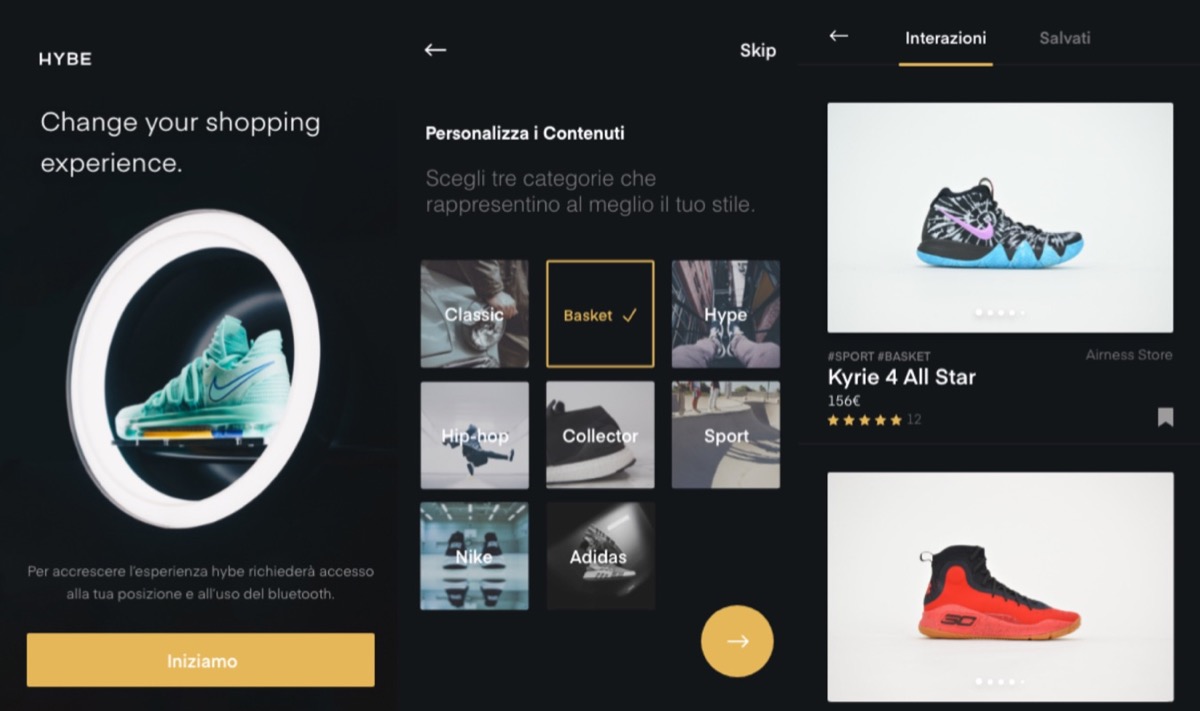Deselect the checked Basket category
This screenshot has width=1200, height=711.
pos(600,314)
